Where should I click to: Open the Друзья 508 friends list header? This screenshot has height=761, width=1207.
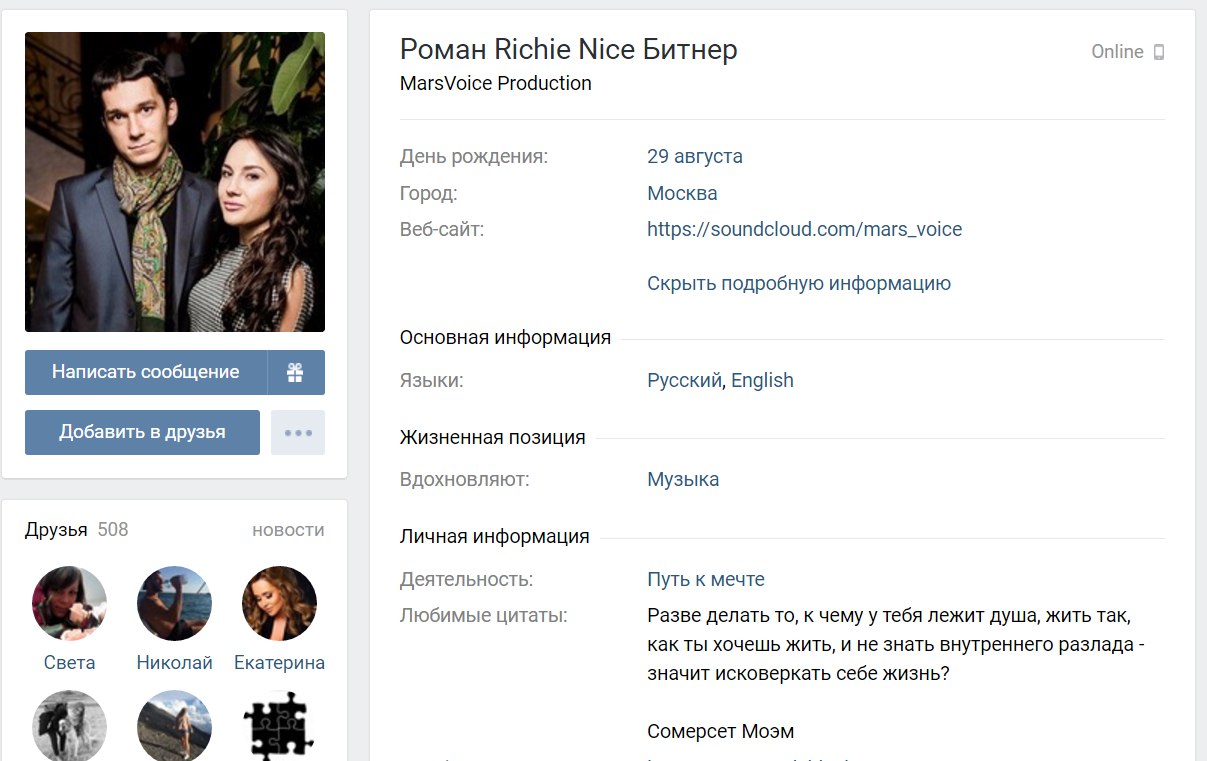(77, 530)
